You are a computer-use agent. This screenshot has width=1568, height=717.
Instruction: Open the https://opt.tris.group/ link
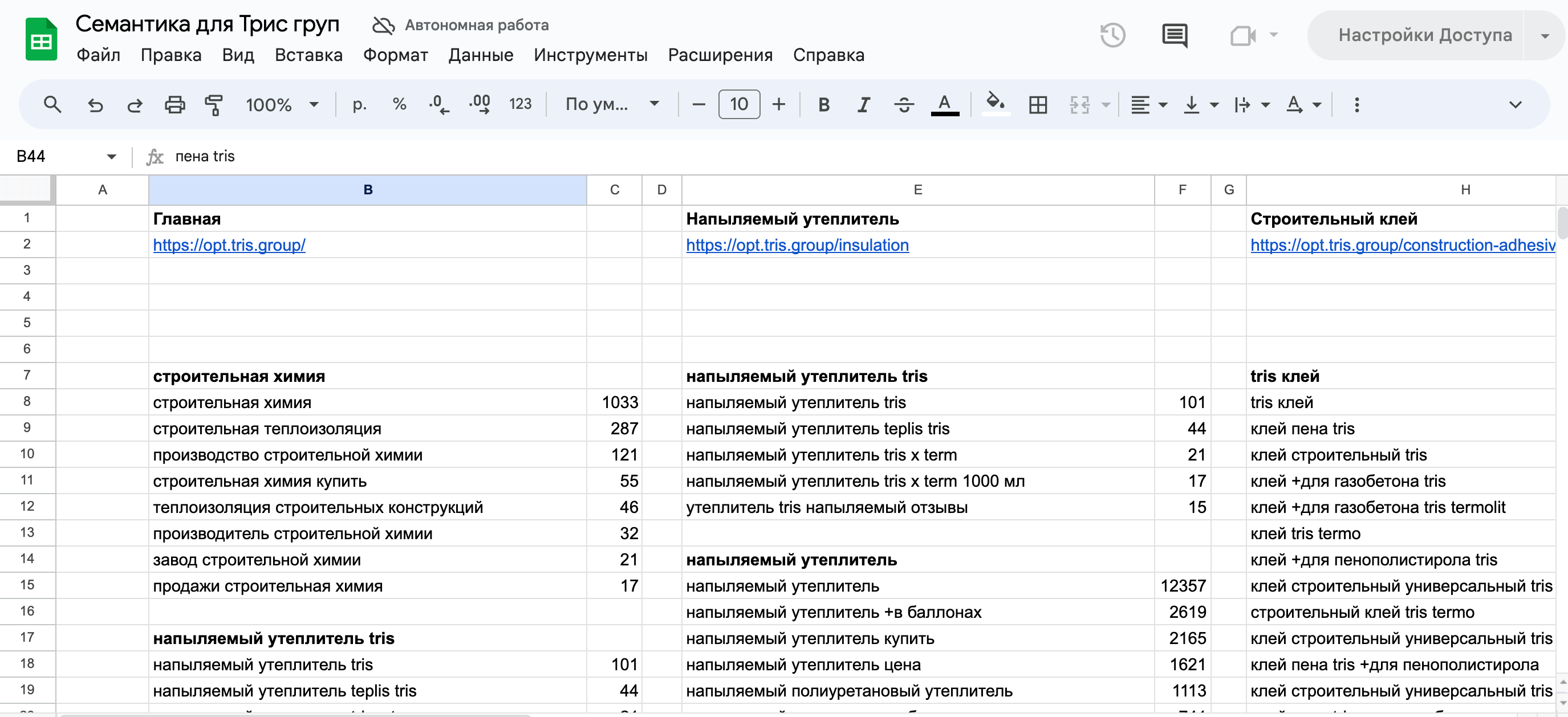[x=229, y=245]
